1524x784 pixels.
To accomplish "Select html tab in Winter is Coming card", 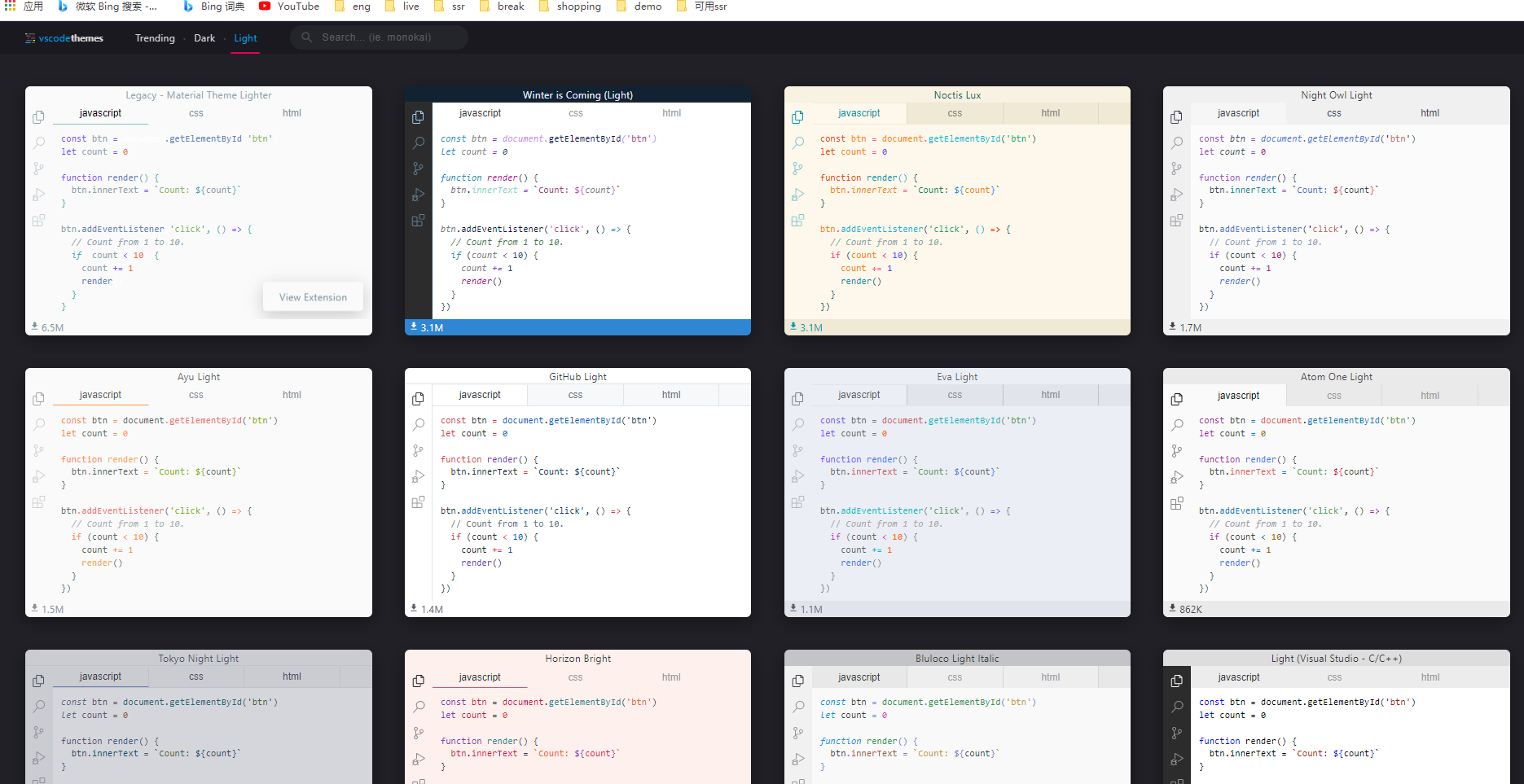I will [671, 113].
